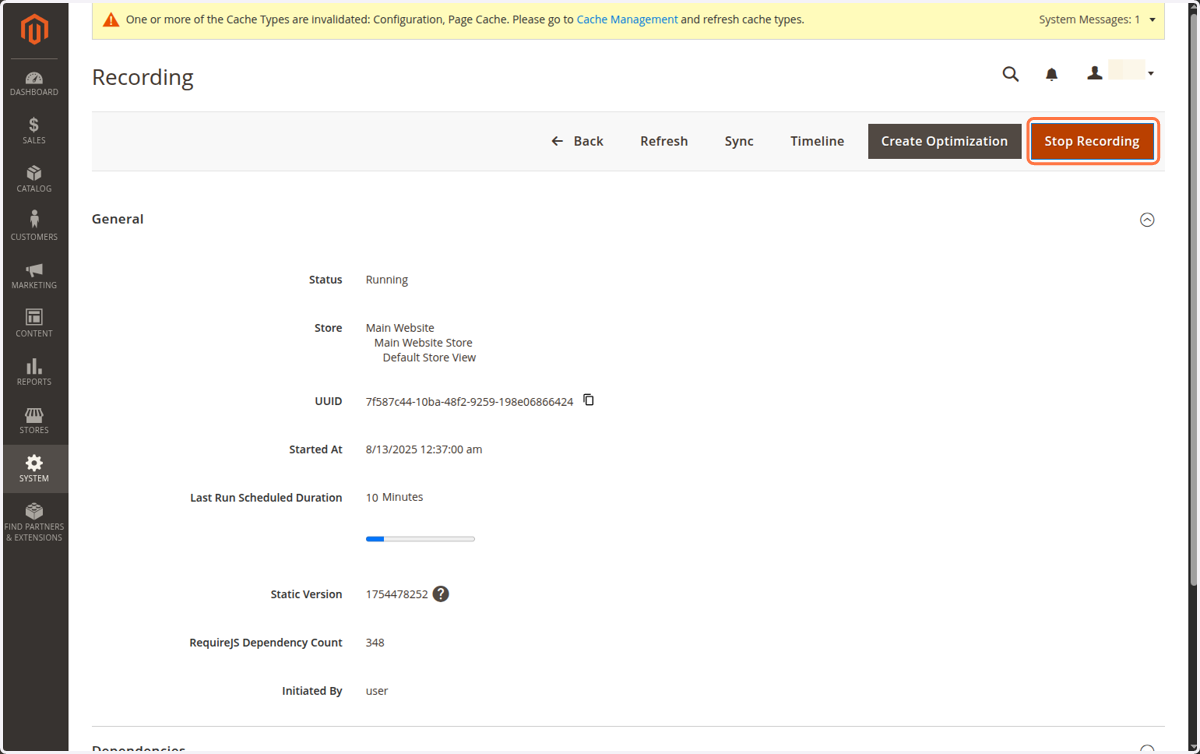Click the Timeline toolbar button
Viewport: 1200px width, 754px height.
[817, 141]
